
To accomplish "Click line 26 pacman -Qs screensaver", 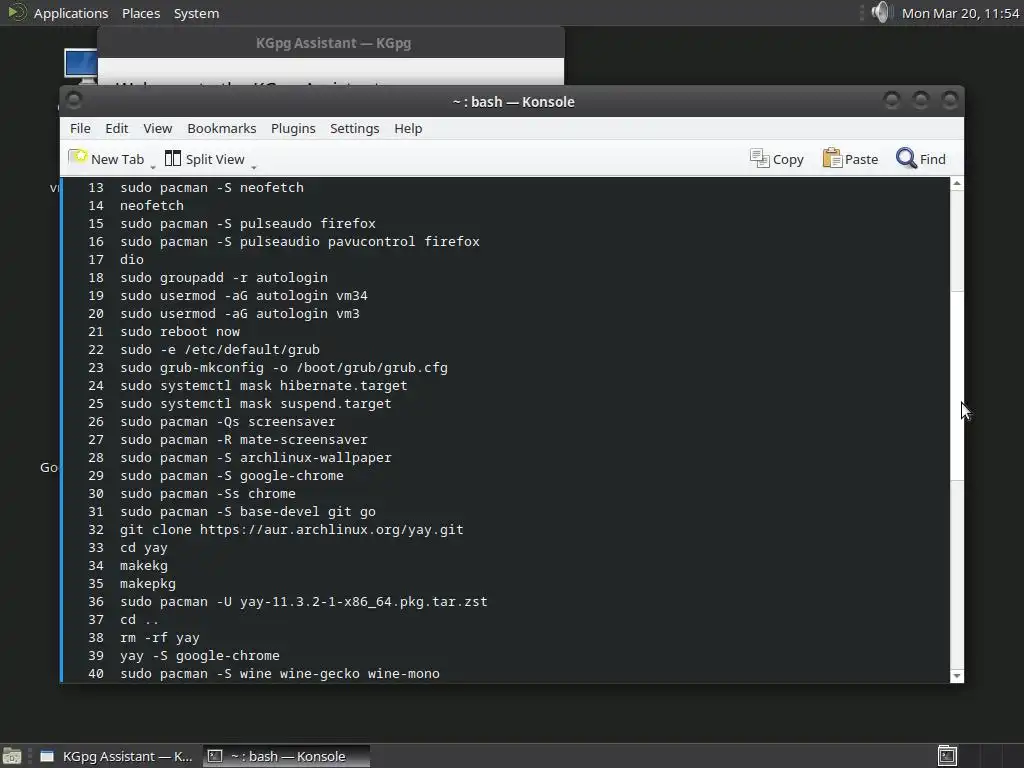I will [x=228, y=422].
